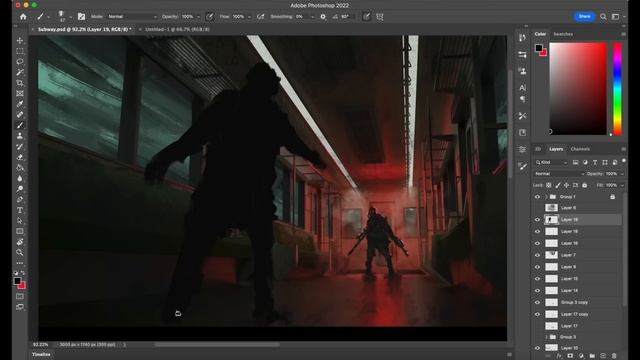
Task: Click the Layer 7 thumbnail
Action: tap(551, 255)
